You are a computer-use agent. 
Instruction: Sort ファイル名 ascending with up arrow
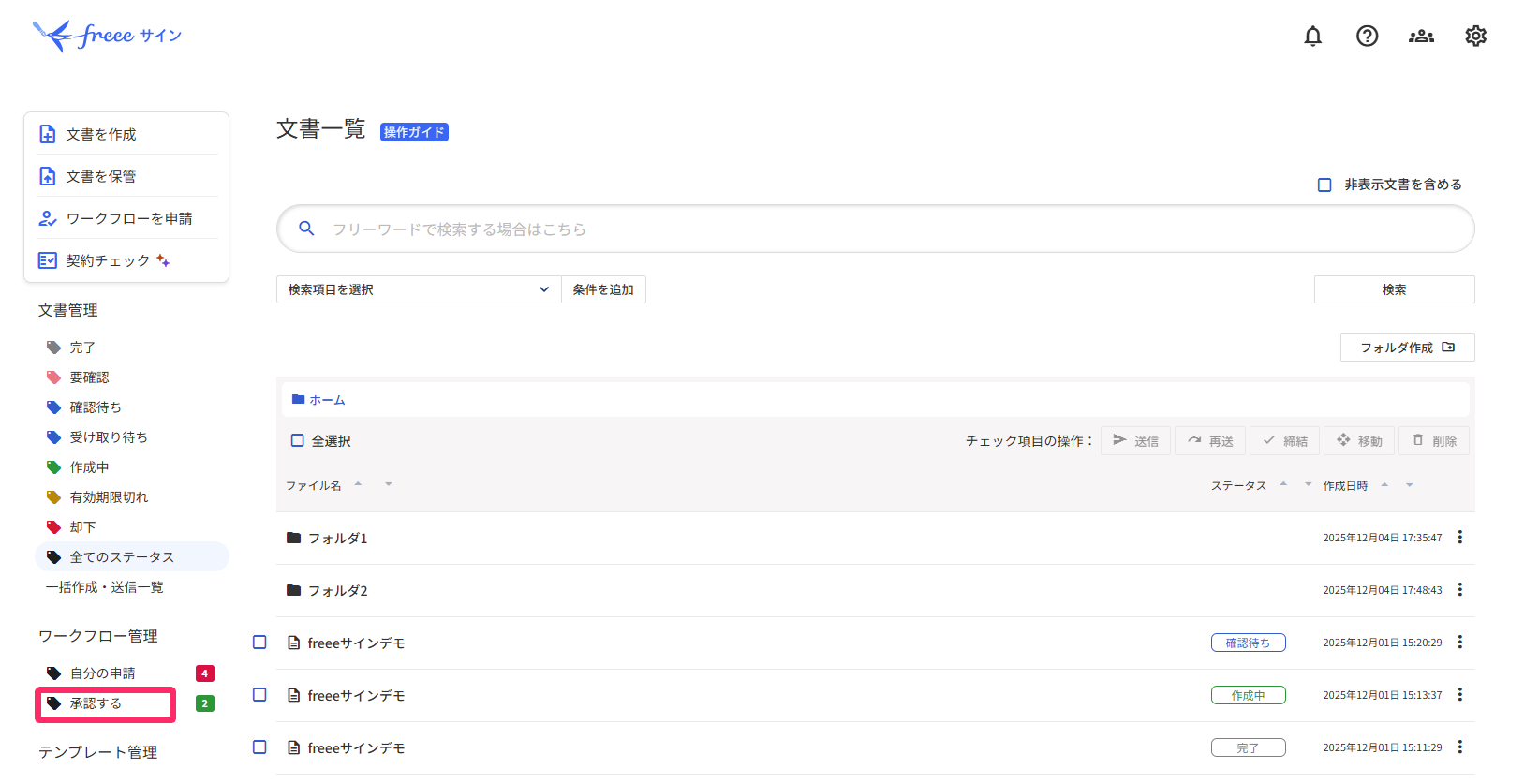[358, 484]
